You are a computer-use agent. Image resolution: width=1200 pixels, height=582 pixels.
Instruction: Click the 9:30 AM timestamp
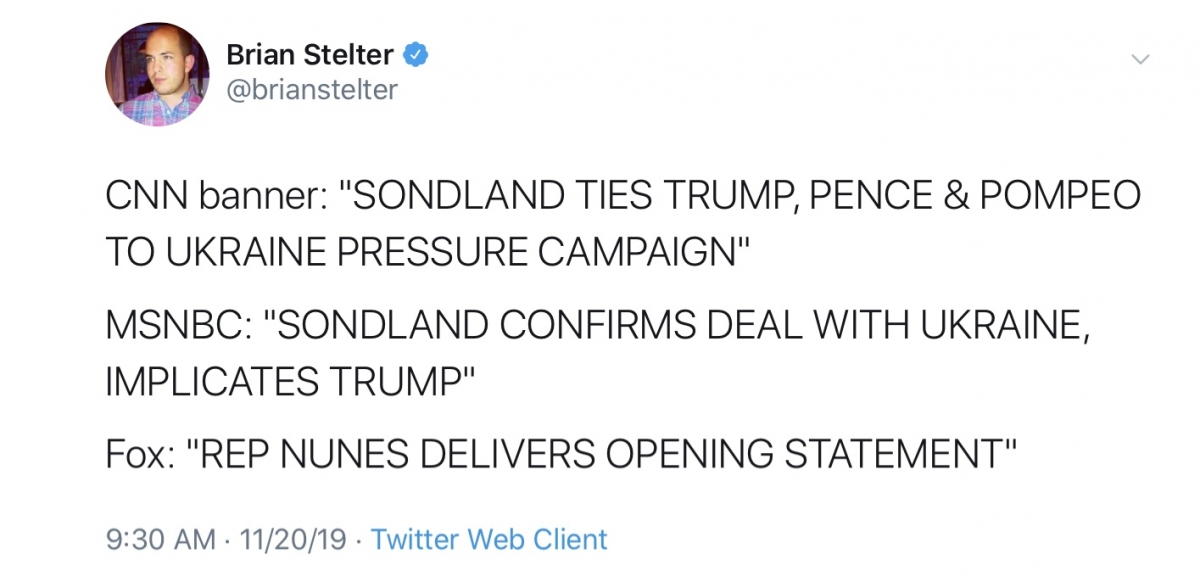pos(161,540)
